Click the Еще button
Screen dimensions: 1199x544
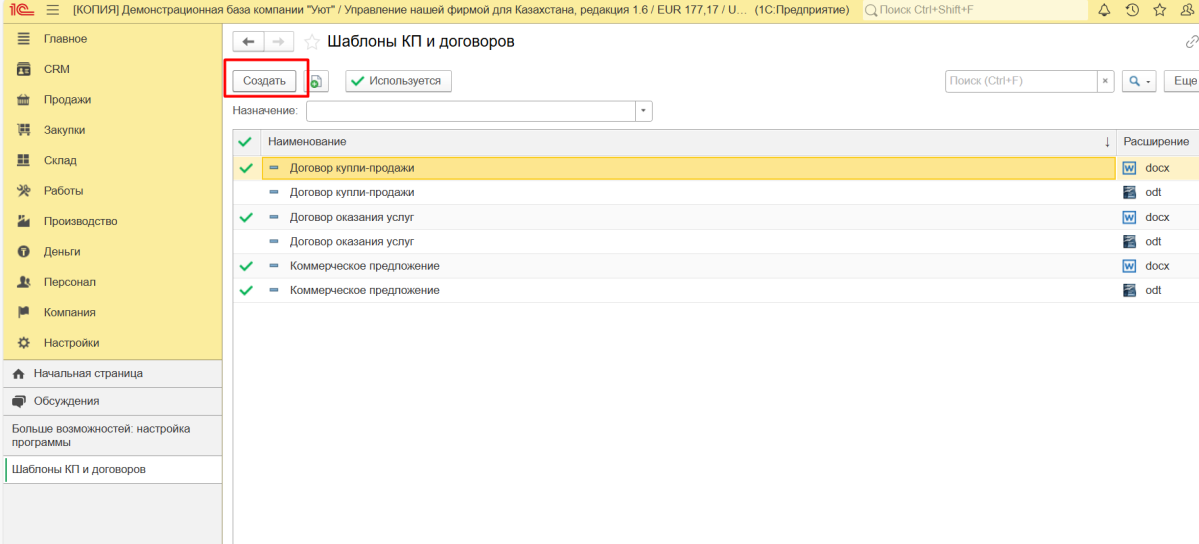coord(1183,81)
